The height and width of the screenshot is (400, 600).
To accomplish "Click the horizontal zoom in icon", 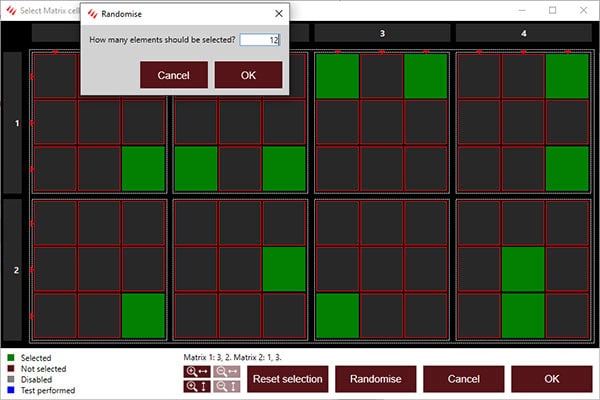I will [x=195, y=371].
